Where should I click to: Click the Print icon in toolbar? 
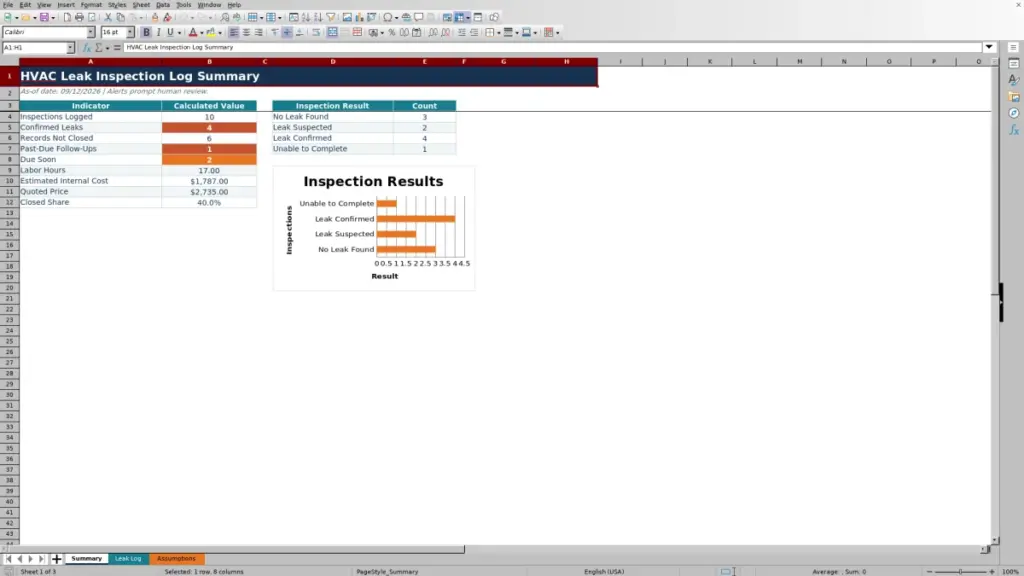(x=79, y=17)
